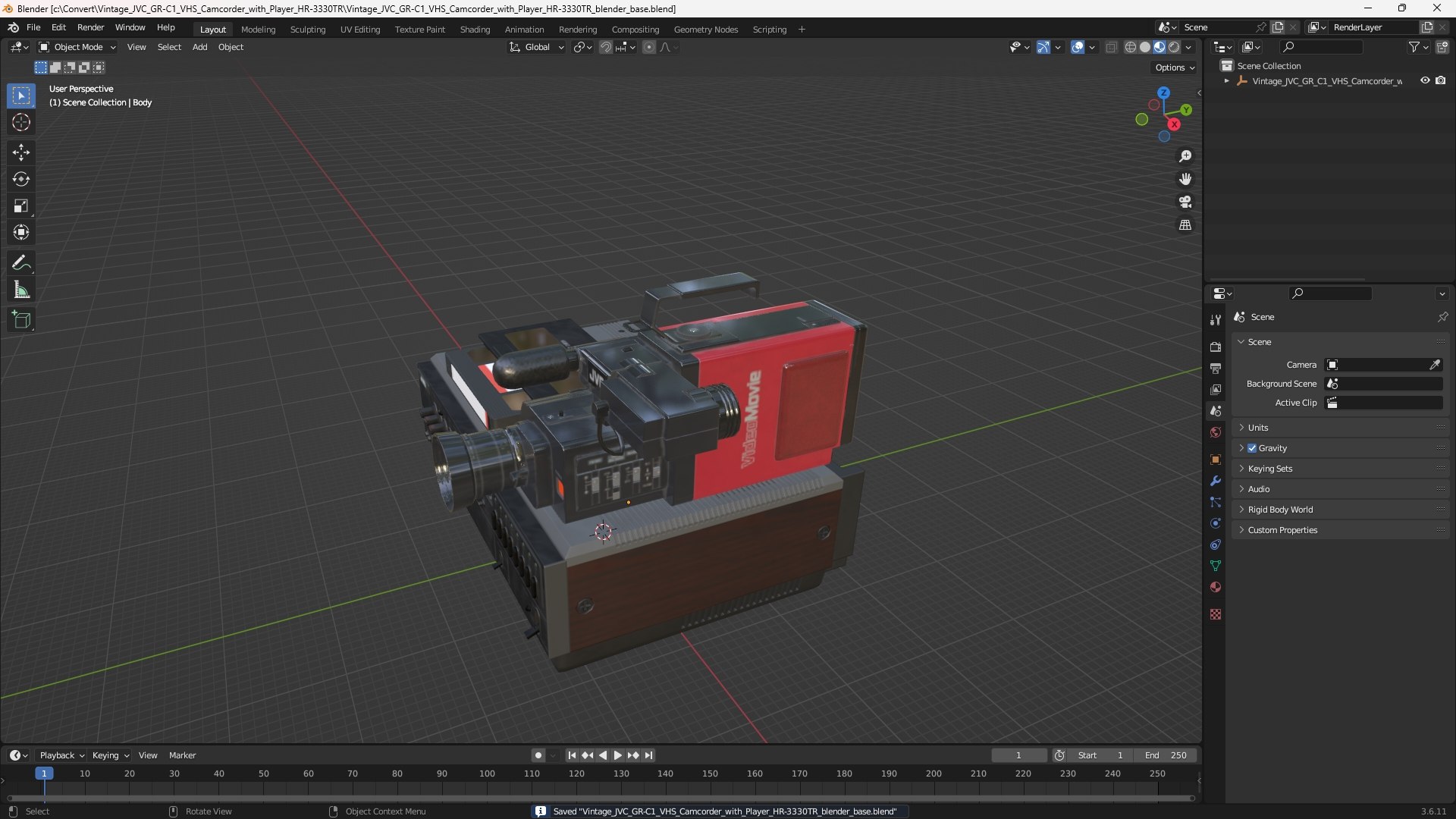Open the Global transform orientation dropdown

tap(537, 47)
